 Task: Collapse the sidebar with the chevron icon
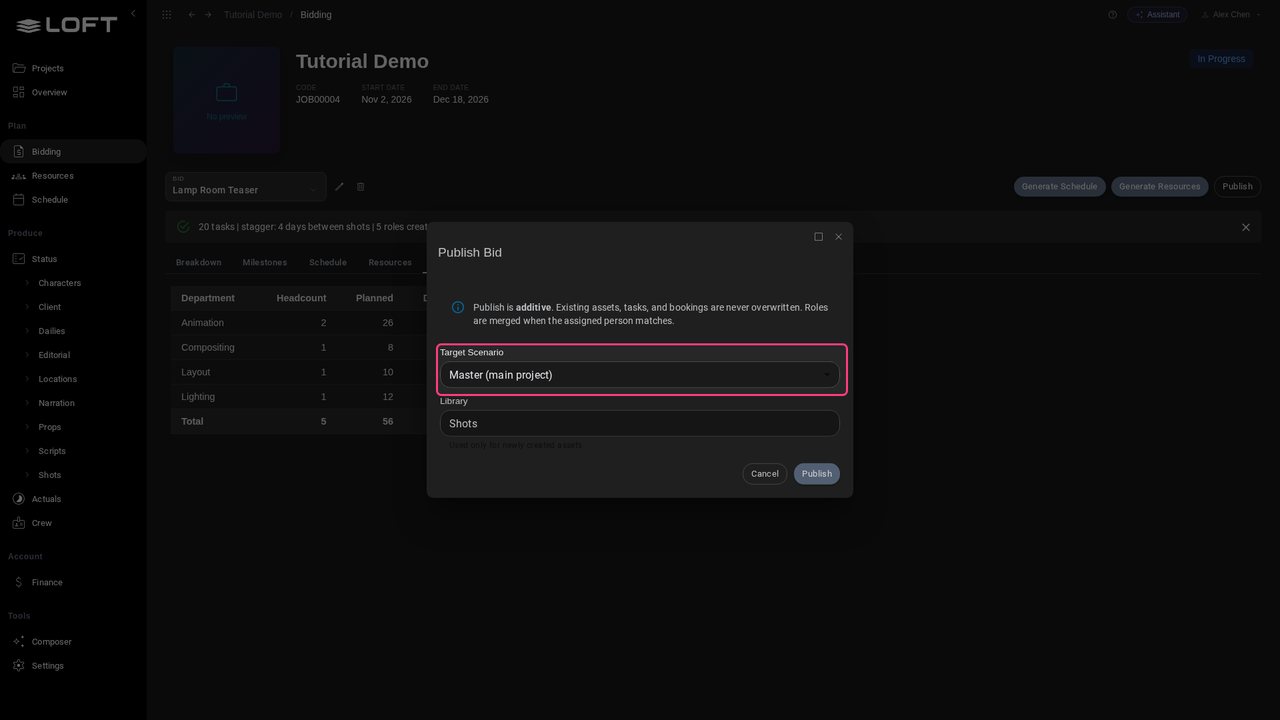tap(133, 13)
